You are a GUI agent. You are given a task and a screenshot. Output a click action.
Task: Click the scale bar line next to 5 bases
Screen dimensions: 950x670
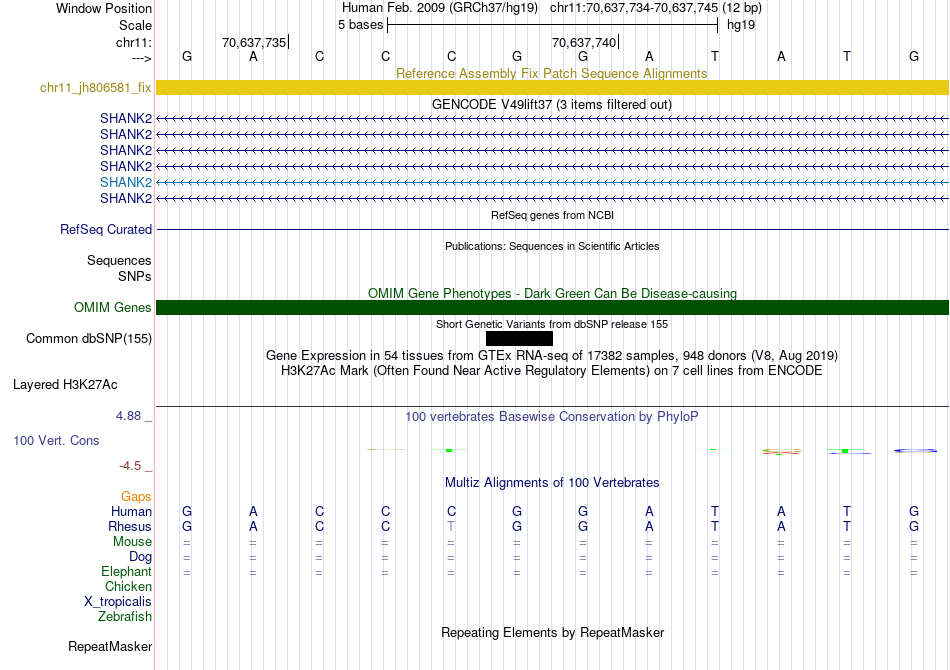tap(553, 25)
